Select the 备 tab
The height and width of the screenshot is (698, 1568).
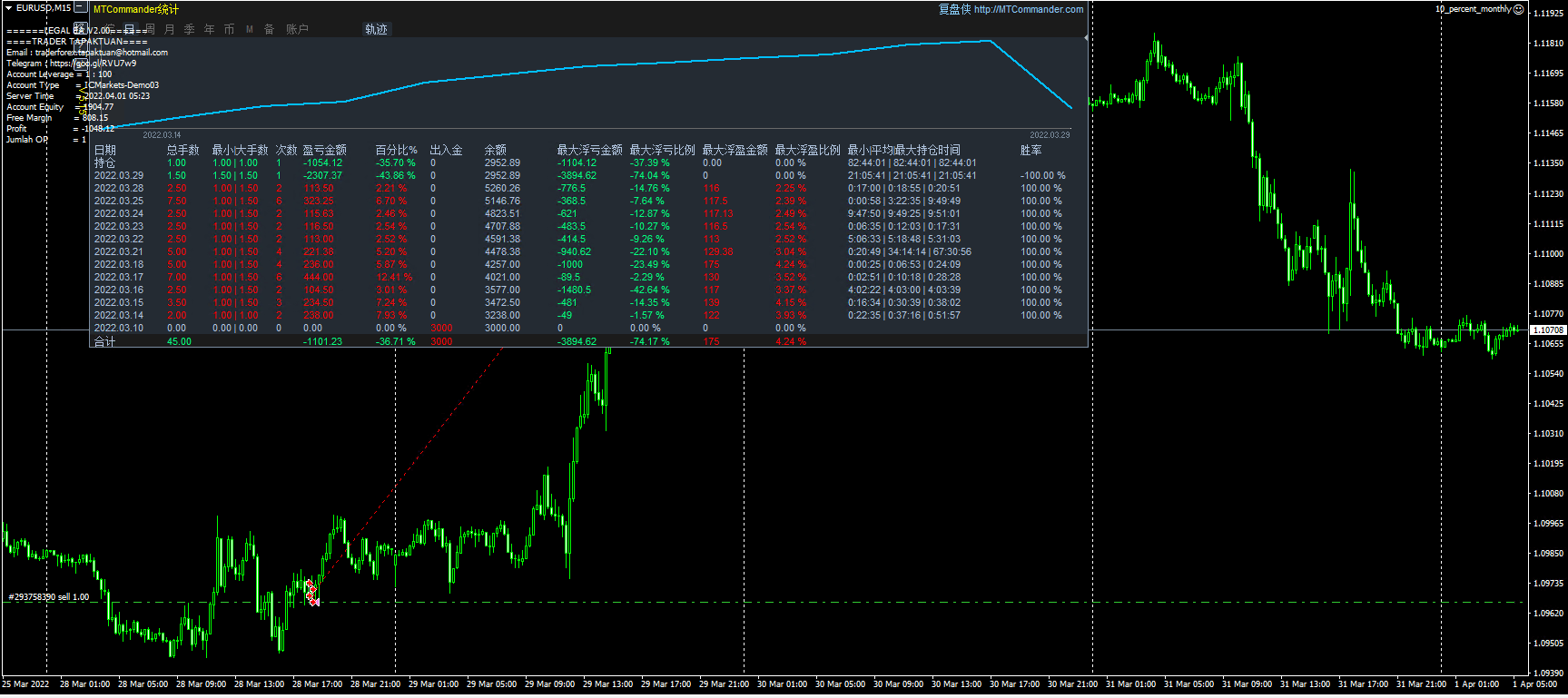coord(270,29)
